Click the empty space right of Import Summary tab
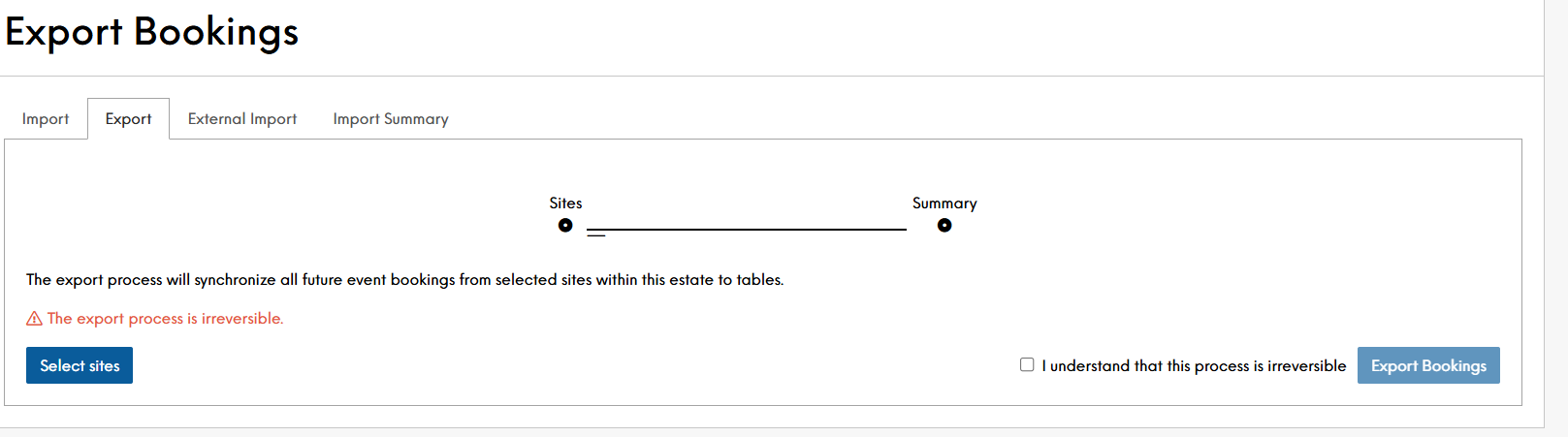Viewport: 1568px width, 437px height. pyautogui.click(x=970, y=119)
